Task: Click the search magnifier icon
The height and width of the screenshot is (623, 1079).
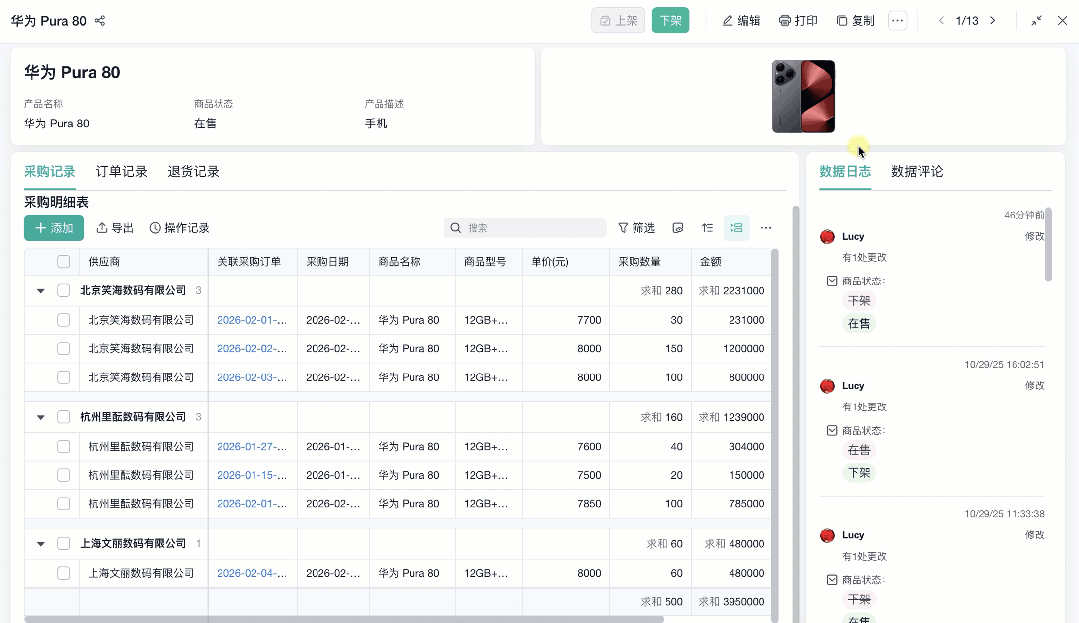Action: (456, 228)
